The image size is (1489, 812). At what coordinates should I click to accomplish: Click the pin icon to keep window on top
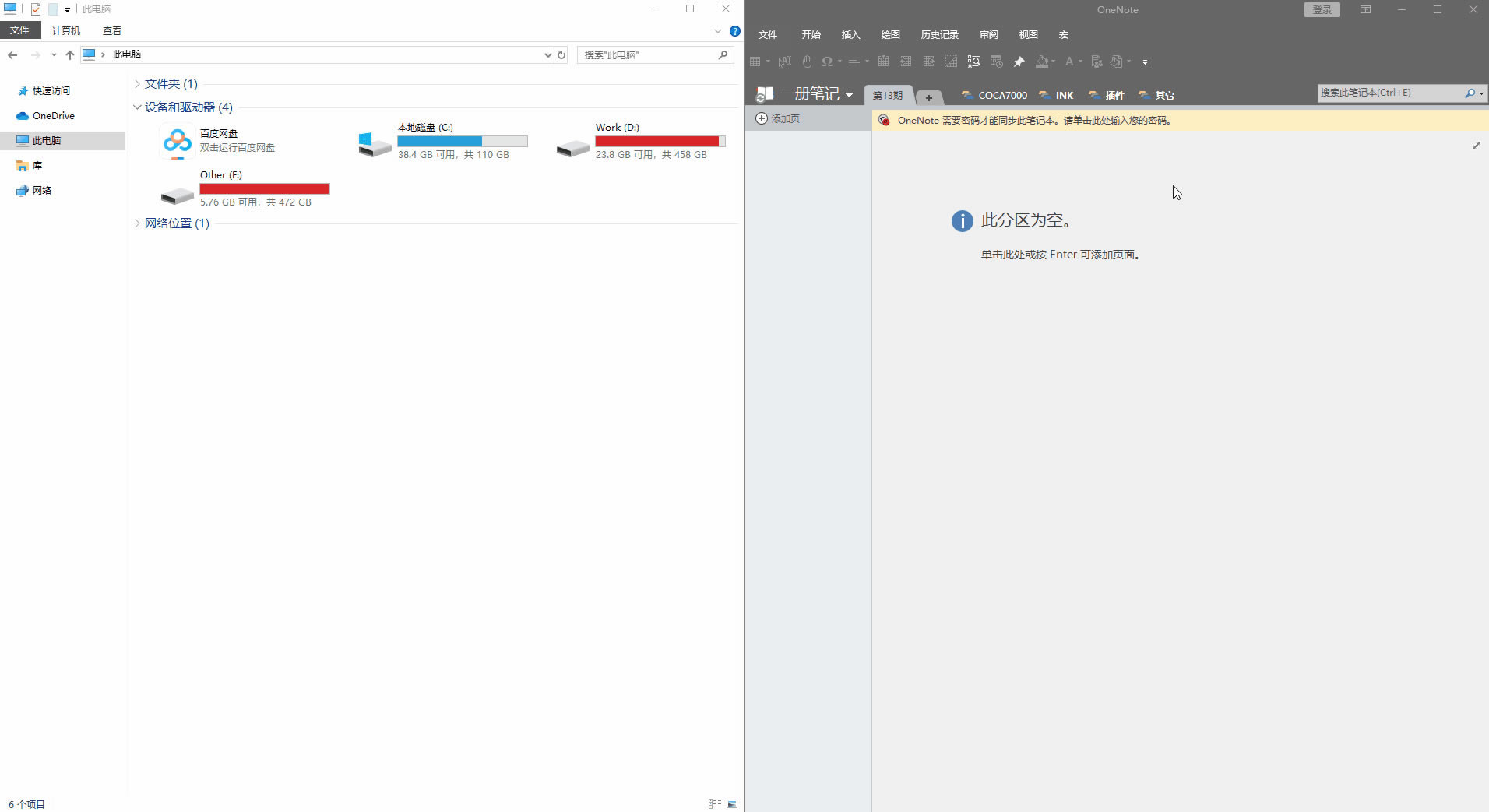[1020, 62]
